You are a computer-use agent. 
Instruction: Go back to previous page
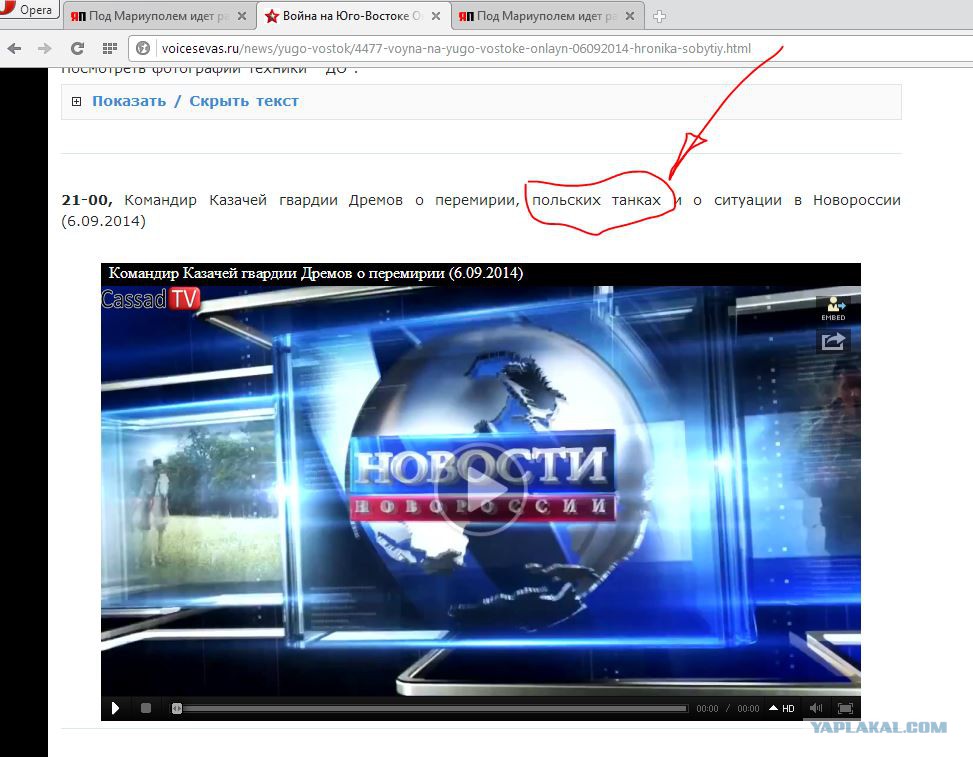click(x=14, y=48)
